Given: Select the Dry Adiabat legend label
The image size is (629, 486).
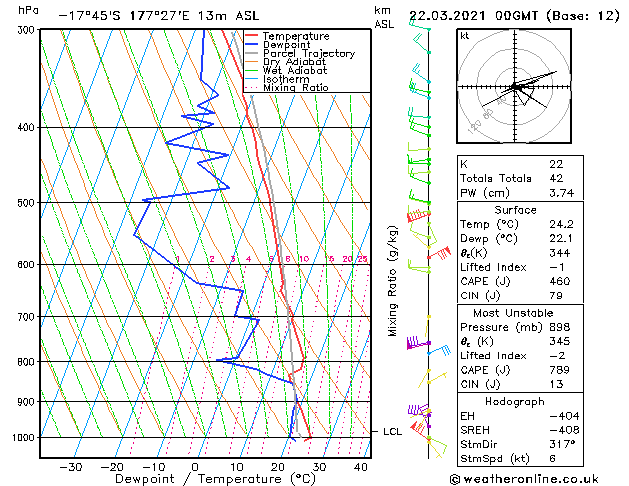Looking at the screenshot, I should [x=294, y=62].
